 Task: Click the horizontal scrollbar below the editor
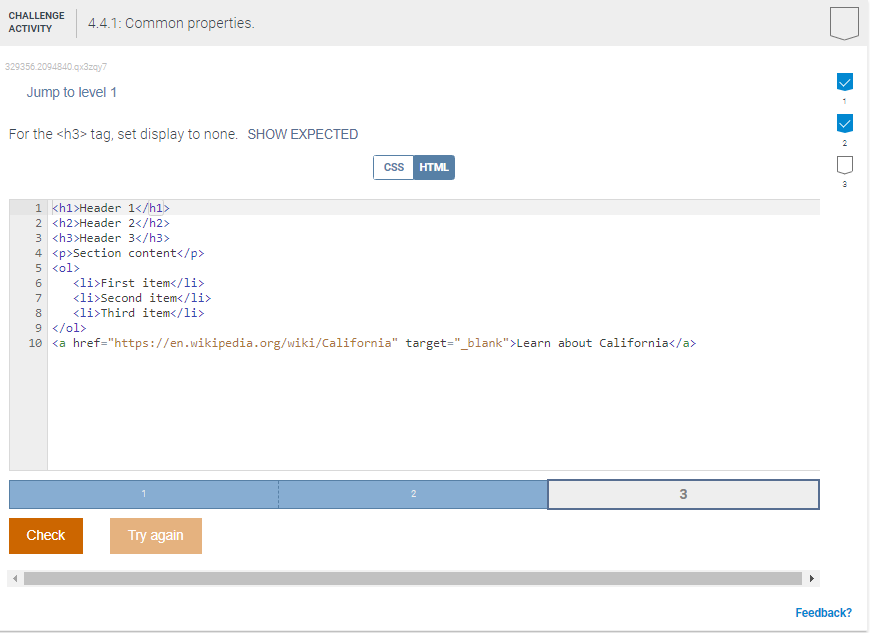(415, 578)
